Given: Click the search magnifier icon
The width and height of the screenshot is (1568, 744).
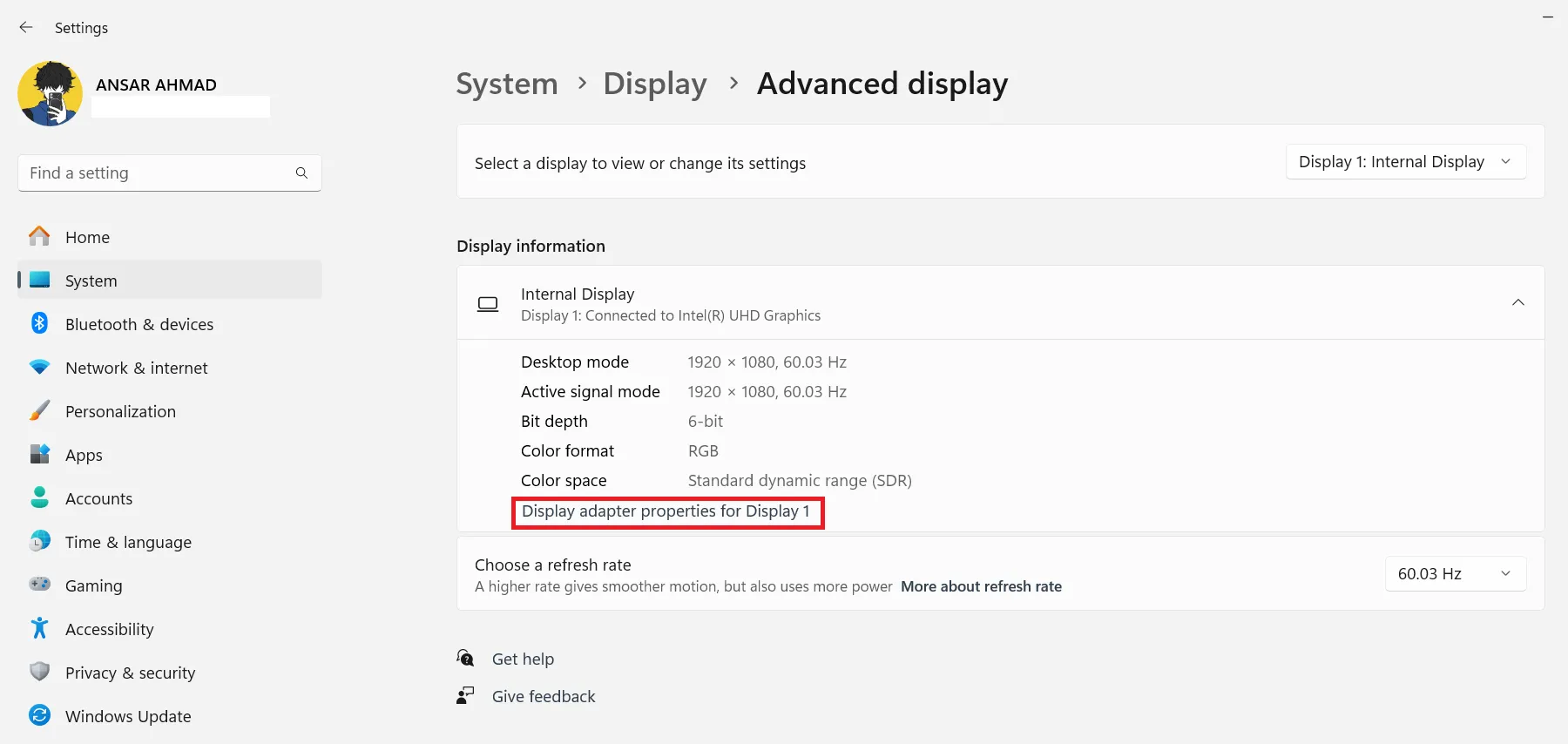Looking at the screenshot, I should pyautogui.click(x=301, y=173).
